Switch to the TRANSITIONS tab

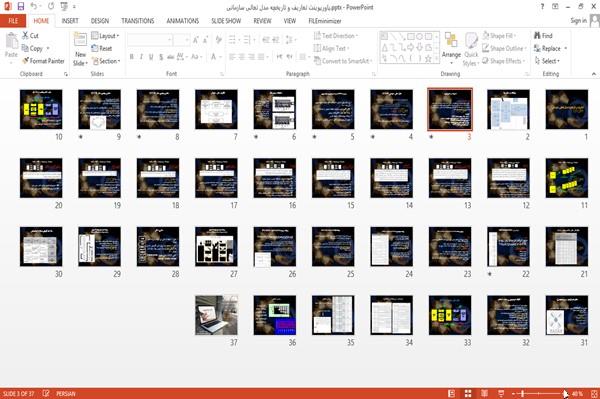(138, 21)
